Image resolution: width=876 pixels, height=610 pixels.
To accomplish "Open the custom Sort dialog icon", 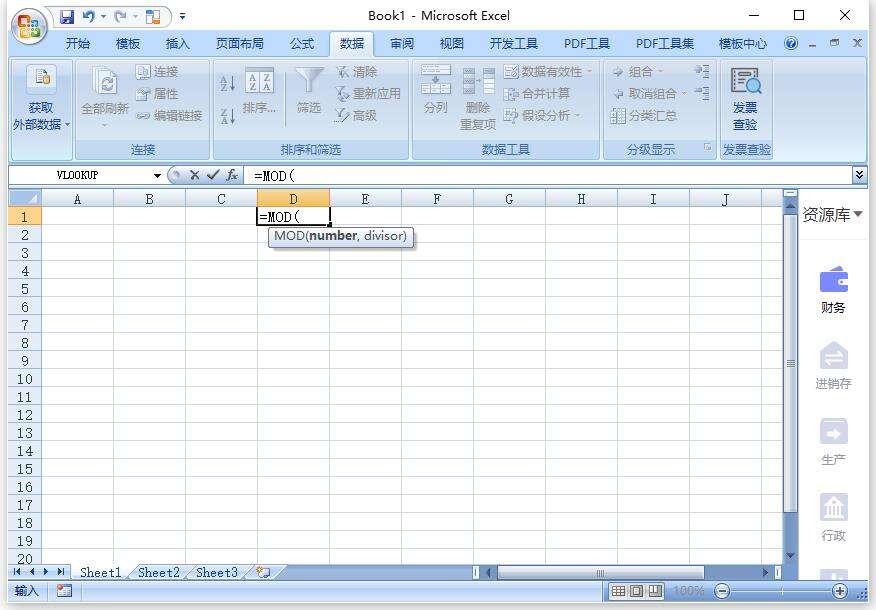I will pyautogui.click(x=260, y=80).
